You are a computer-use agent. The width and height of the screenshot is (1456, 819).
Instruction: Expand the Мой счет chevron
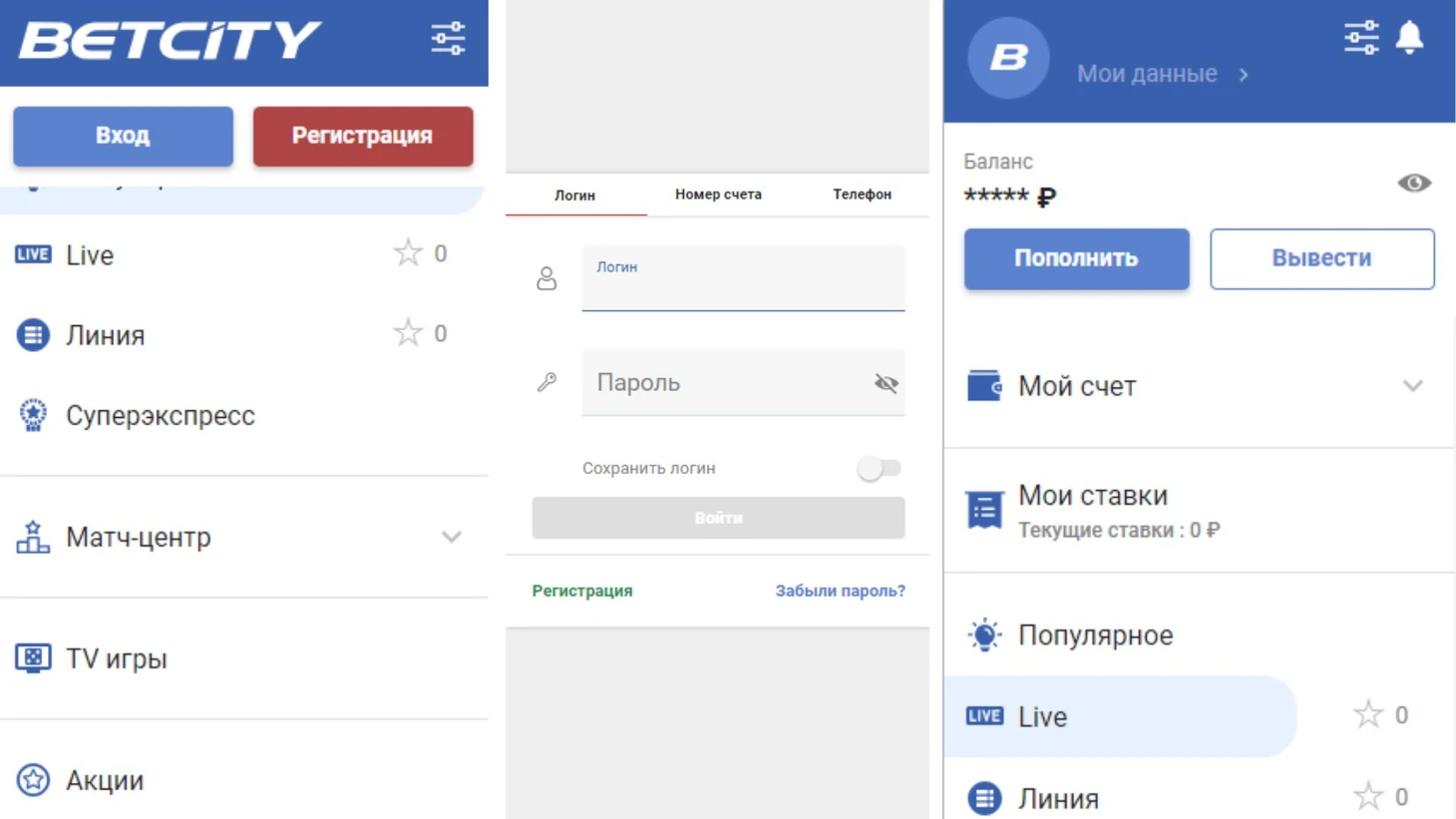(x=1413, y=386)
